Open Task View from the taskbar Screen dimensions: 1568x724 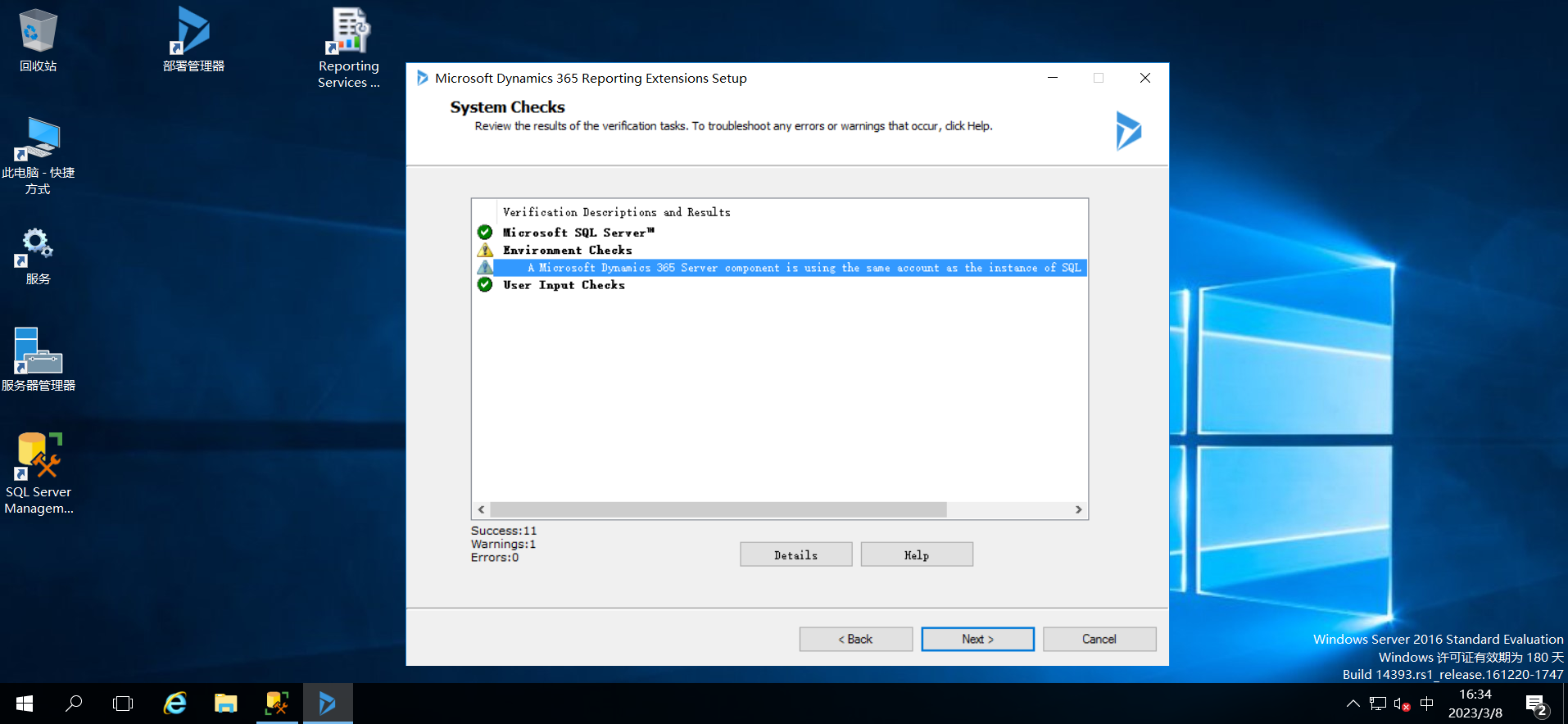tap(123, 704)
